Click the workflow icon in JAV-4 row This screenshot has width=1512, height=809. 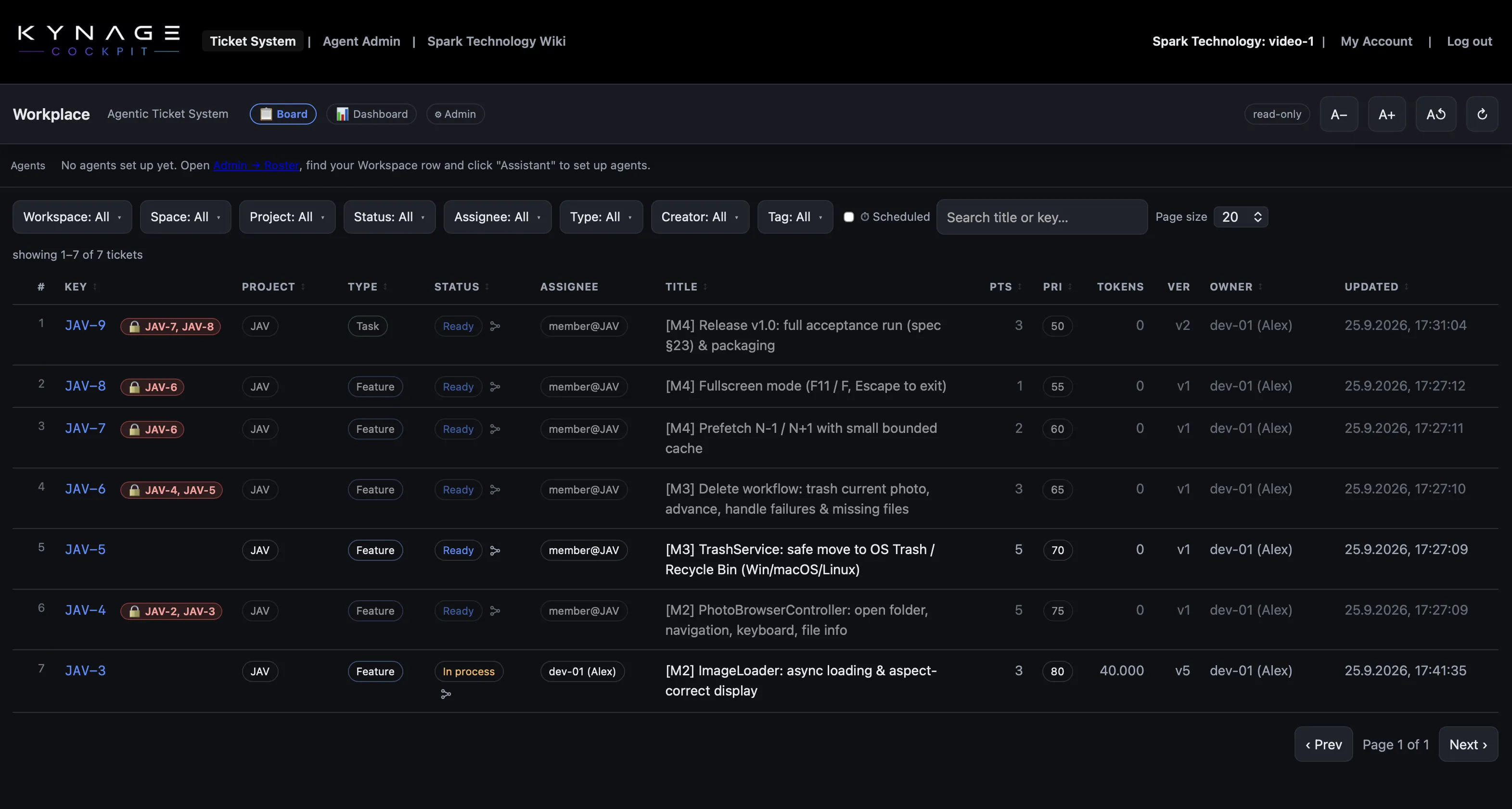tap(495, 611)
